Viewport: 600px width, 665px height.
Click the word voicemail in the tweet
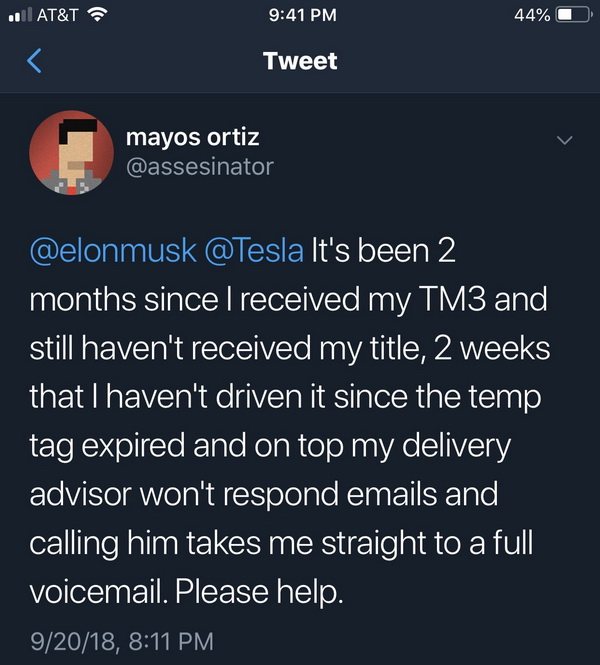pos(98,592)
